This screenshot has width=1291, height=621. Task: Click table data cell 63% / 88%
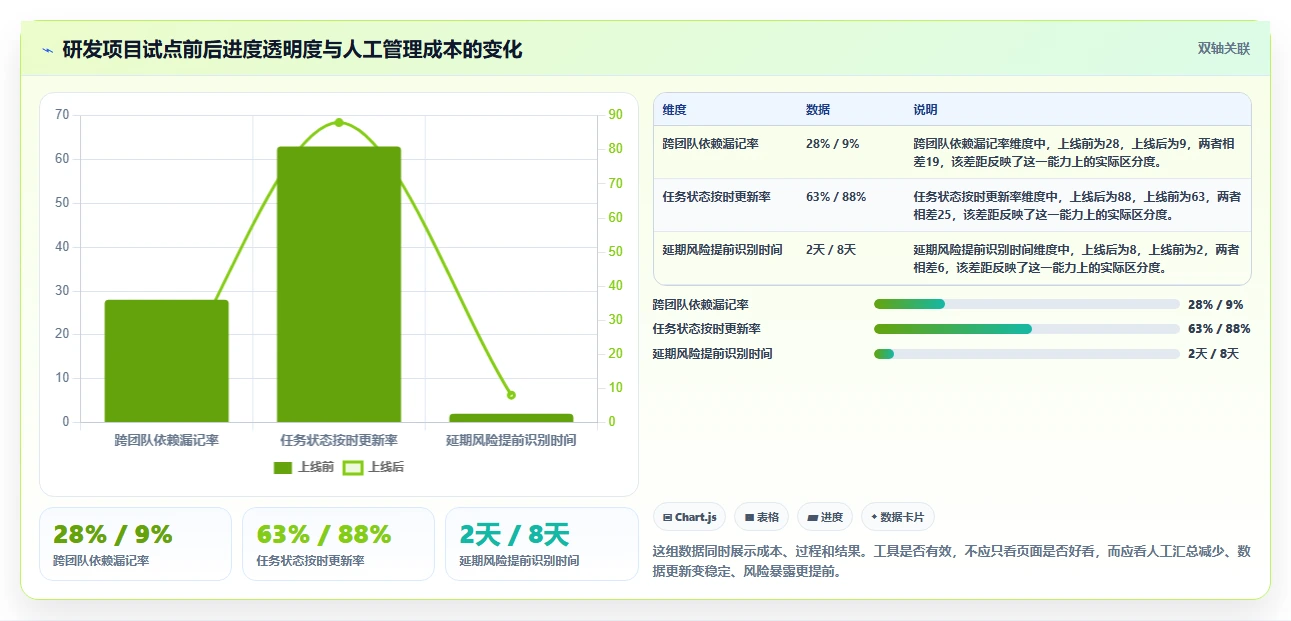[x=836, y=197]
